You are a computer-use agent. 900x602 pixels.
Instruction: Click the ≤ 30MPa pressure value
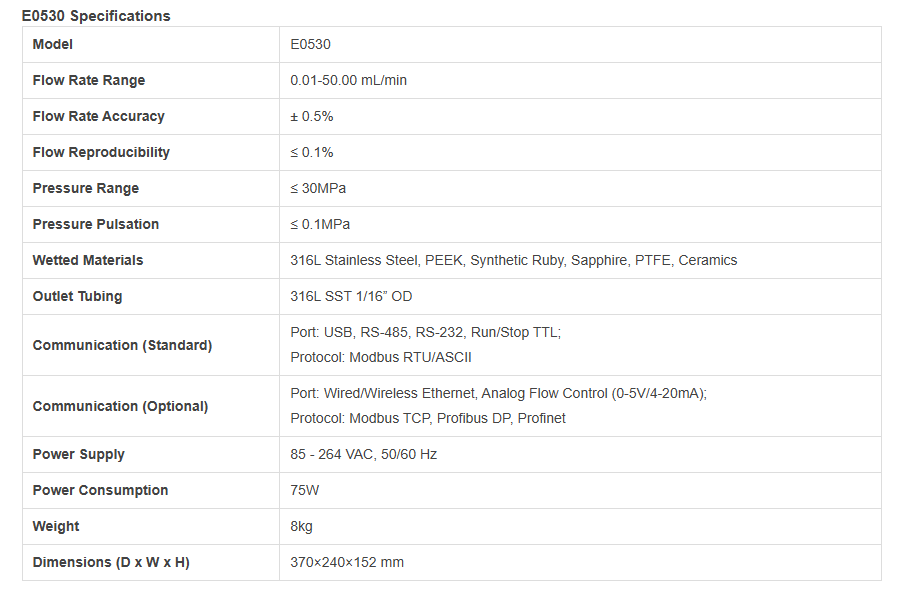point(318,188)
